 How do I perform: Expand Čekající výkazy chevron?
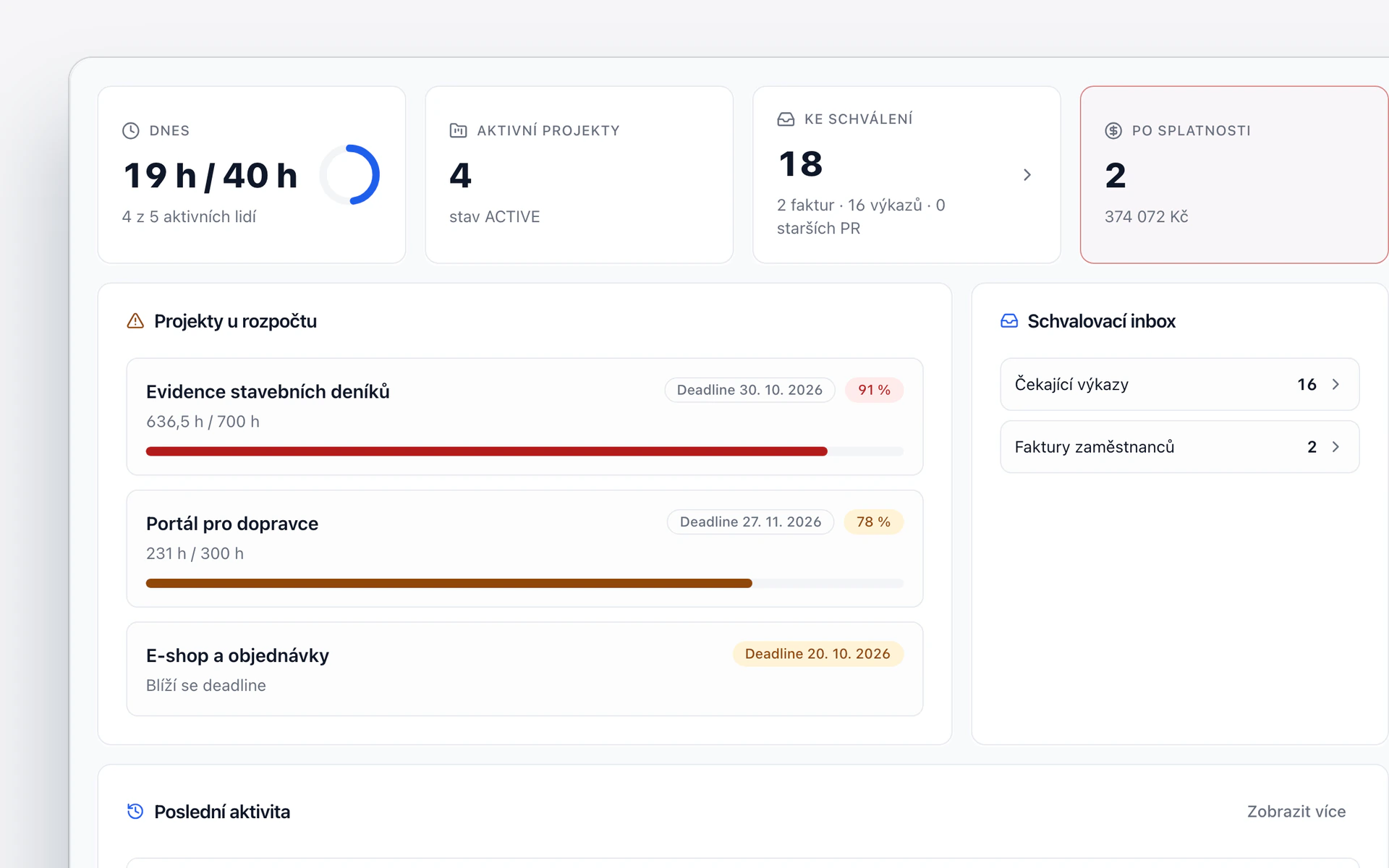coord(1335,384)
